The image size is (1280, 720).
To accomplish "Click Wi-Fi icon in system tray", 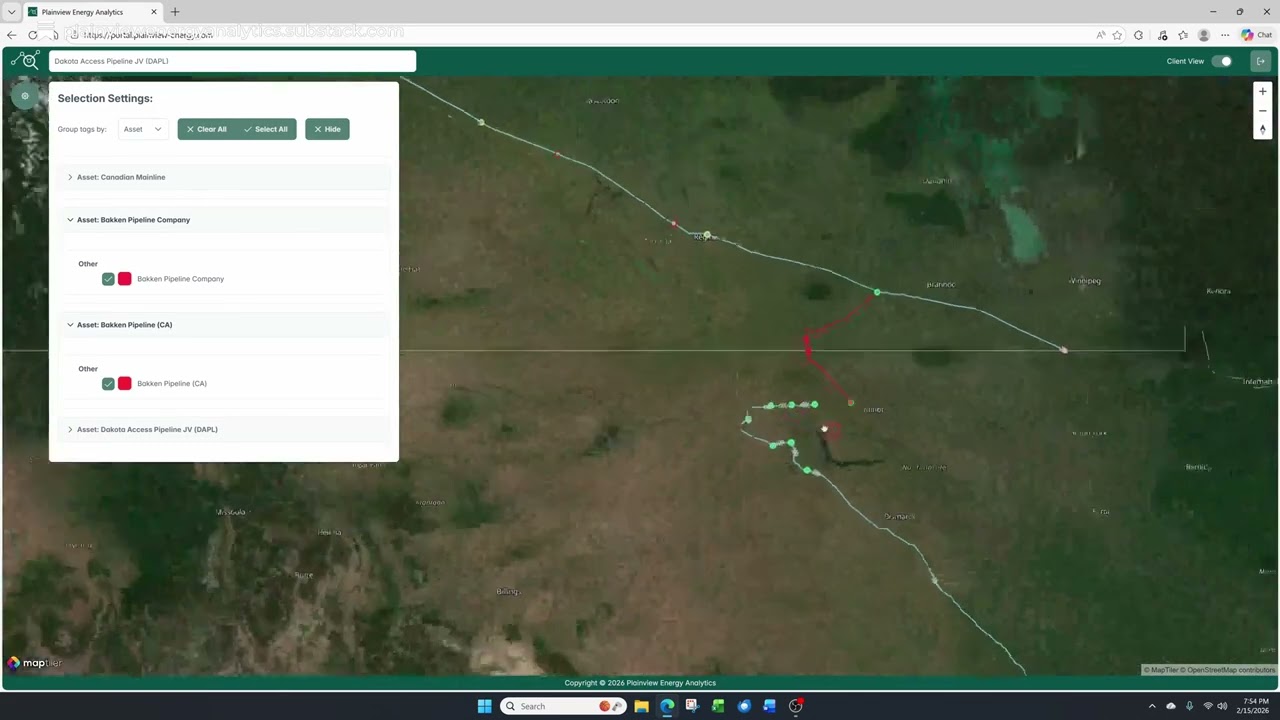I will (1207, 706).
